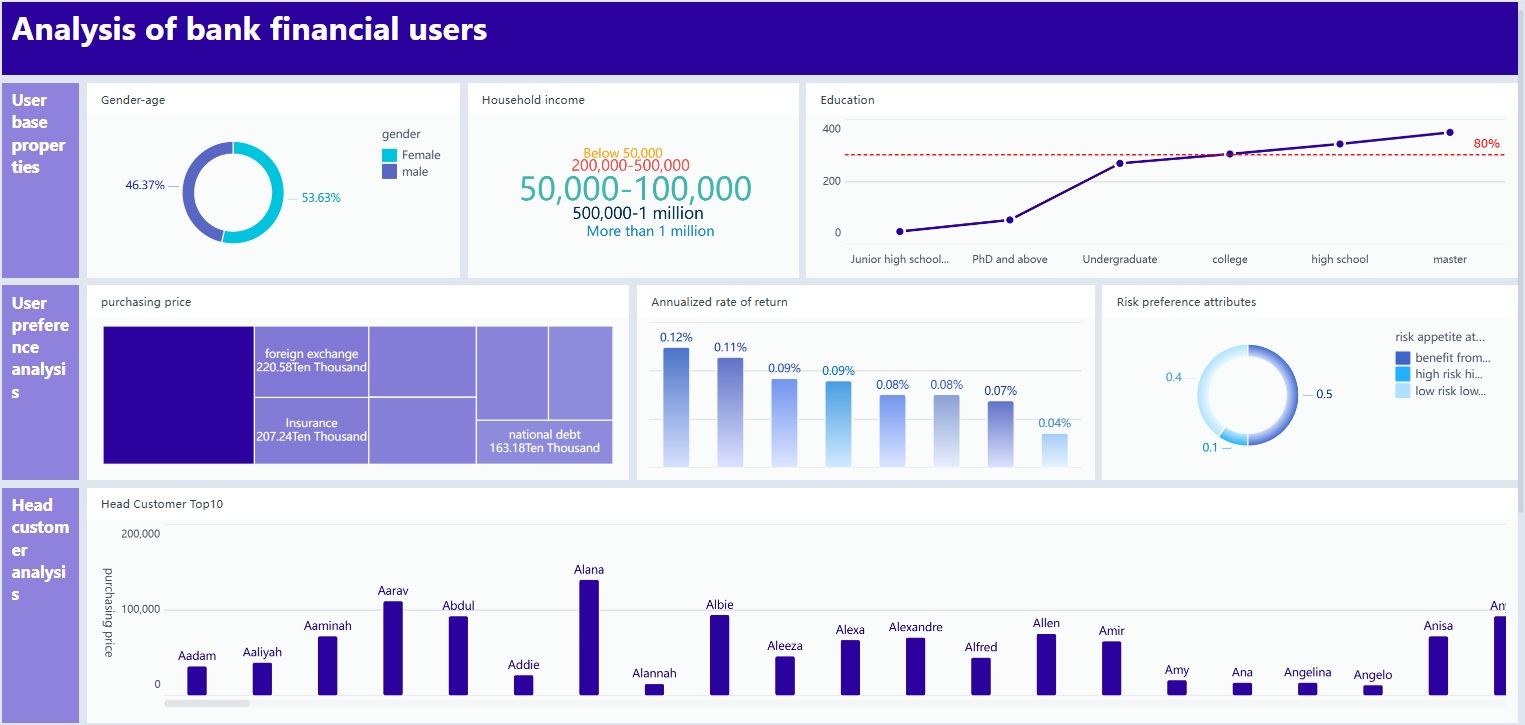Click the 0.12% return rate bar

(x=676, y=407)
